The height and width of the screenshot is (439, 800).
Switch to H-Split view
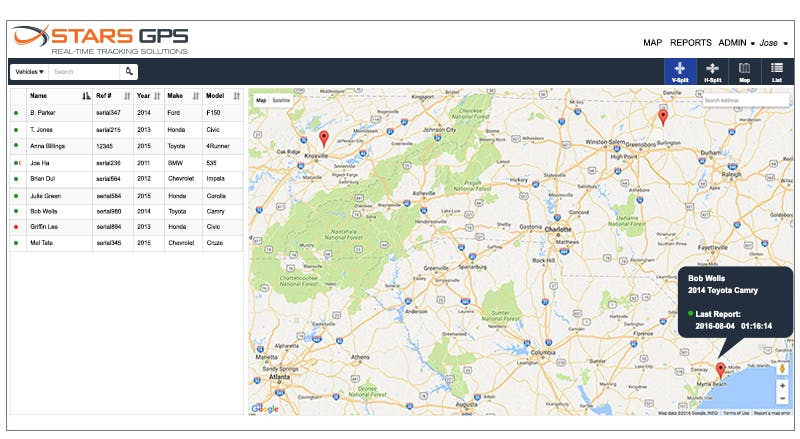coord(712,72)
